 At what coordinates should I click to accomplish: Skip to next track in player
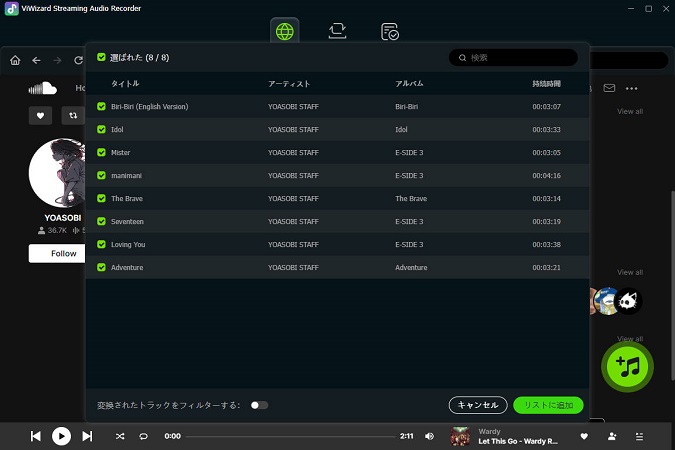click(87, 436)
